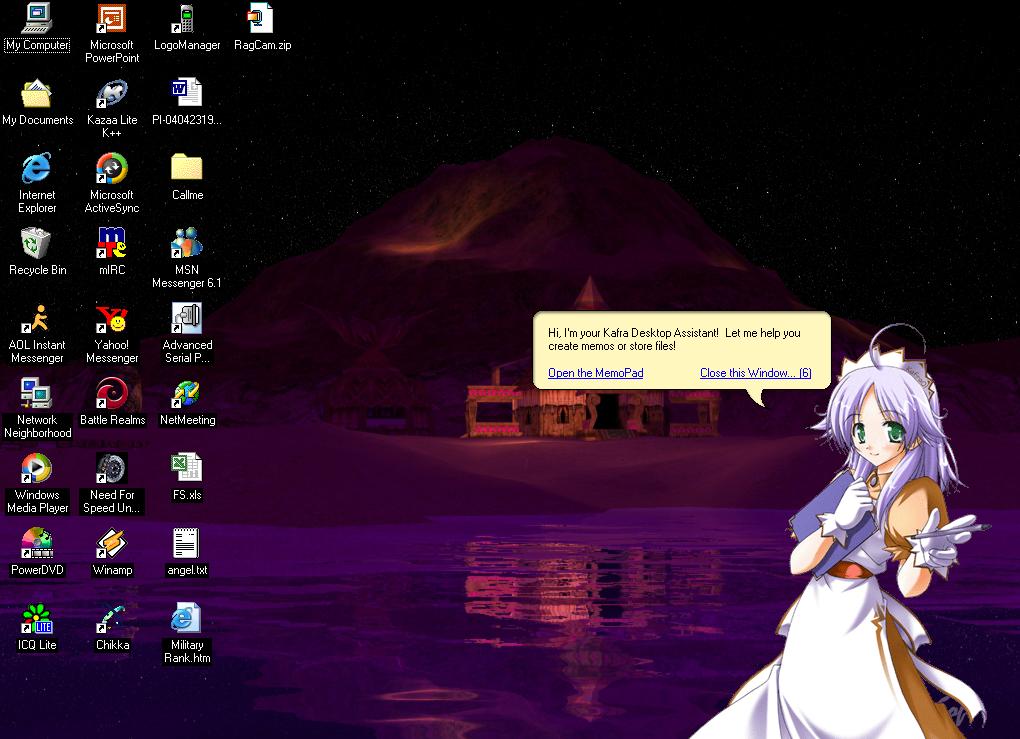Open the Microsoft PowerPoint shortcut
Viewport: 1020px width, 739px height.
click(x=111, y=20)
